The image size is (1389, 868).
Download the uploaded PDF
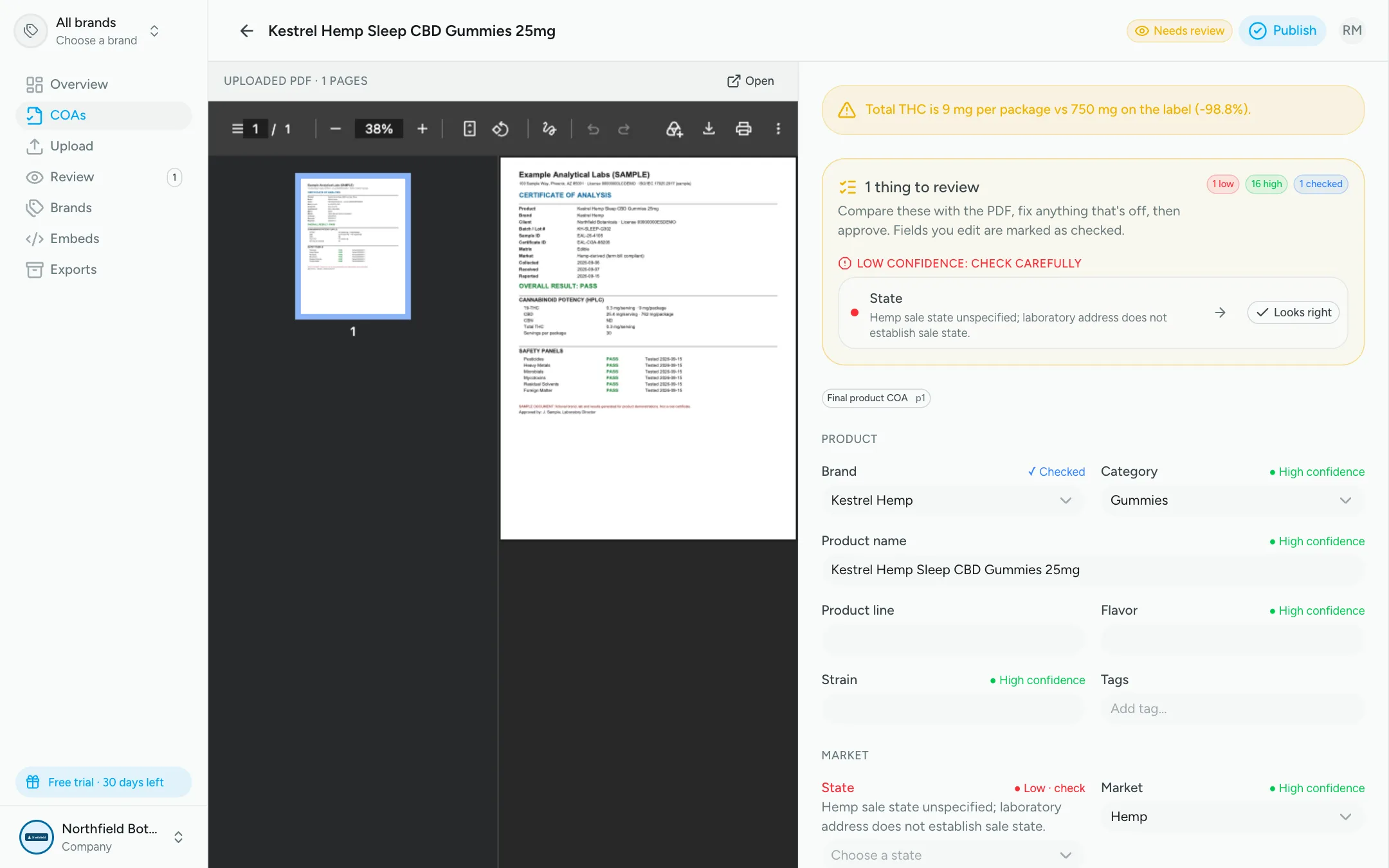(709, 129)
